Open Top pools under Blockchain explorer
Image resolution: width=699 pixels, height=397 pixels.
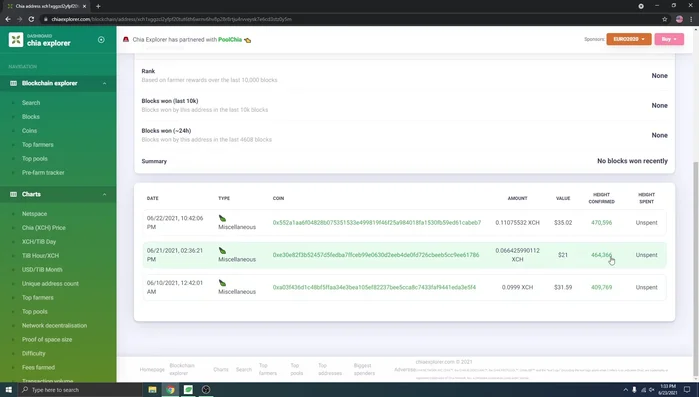[35, 159]
